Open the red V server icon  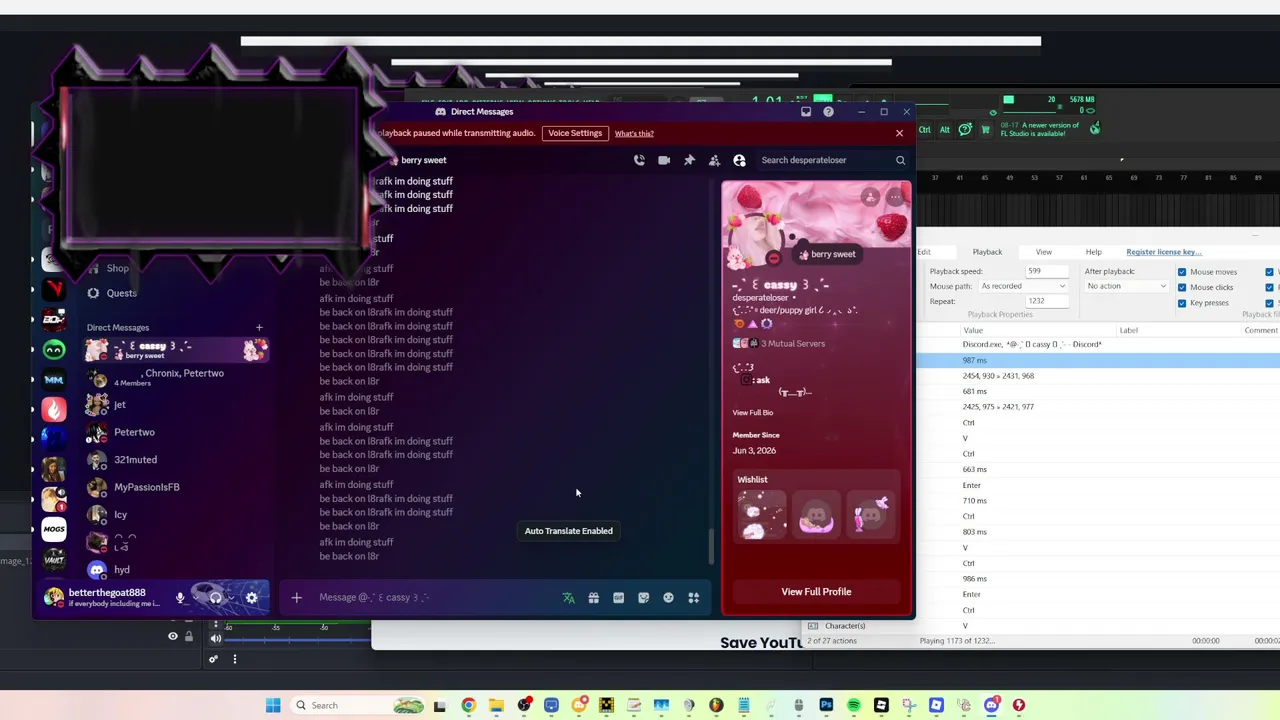[x=54, y=290]
